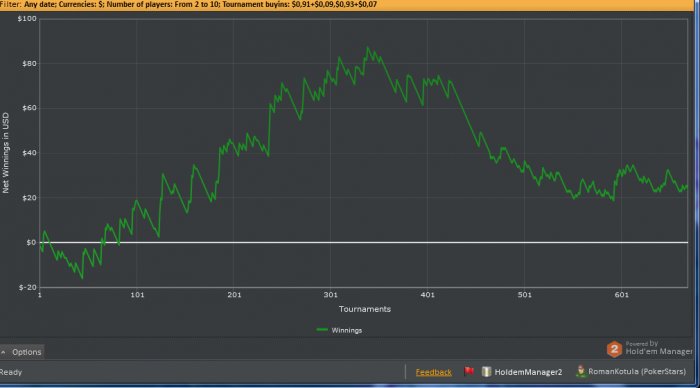Click the graph peak near $88 winnings

coord(368,47)
